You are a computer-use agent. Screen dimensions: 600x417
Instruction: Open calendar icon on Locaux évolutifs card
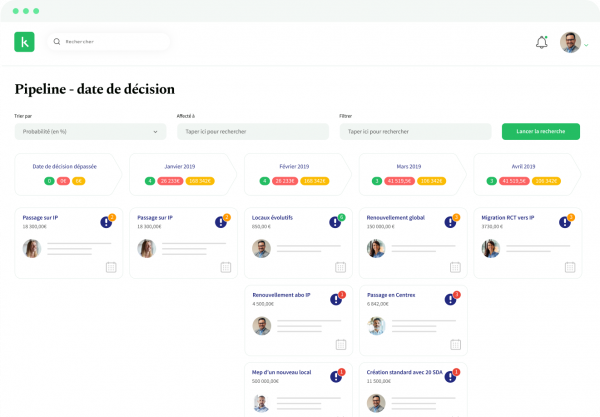click(340, 267)
